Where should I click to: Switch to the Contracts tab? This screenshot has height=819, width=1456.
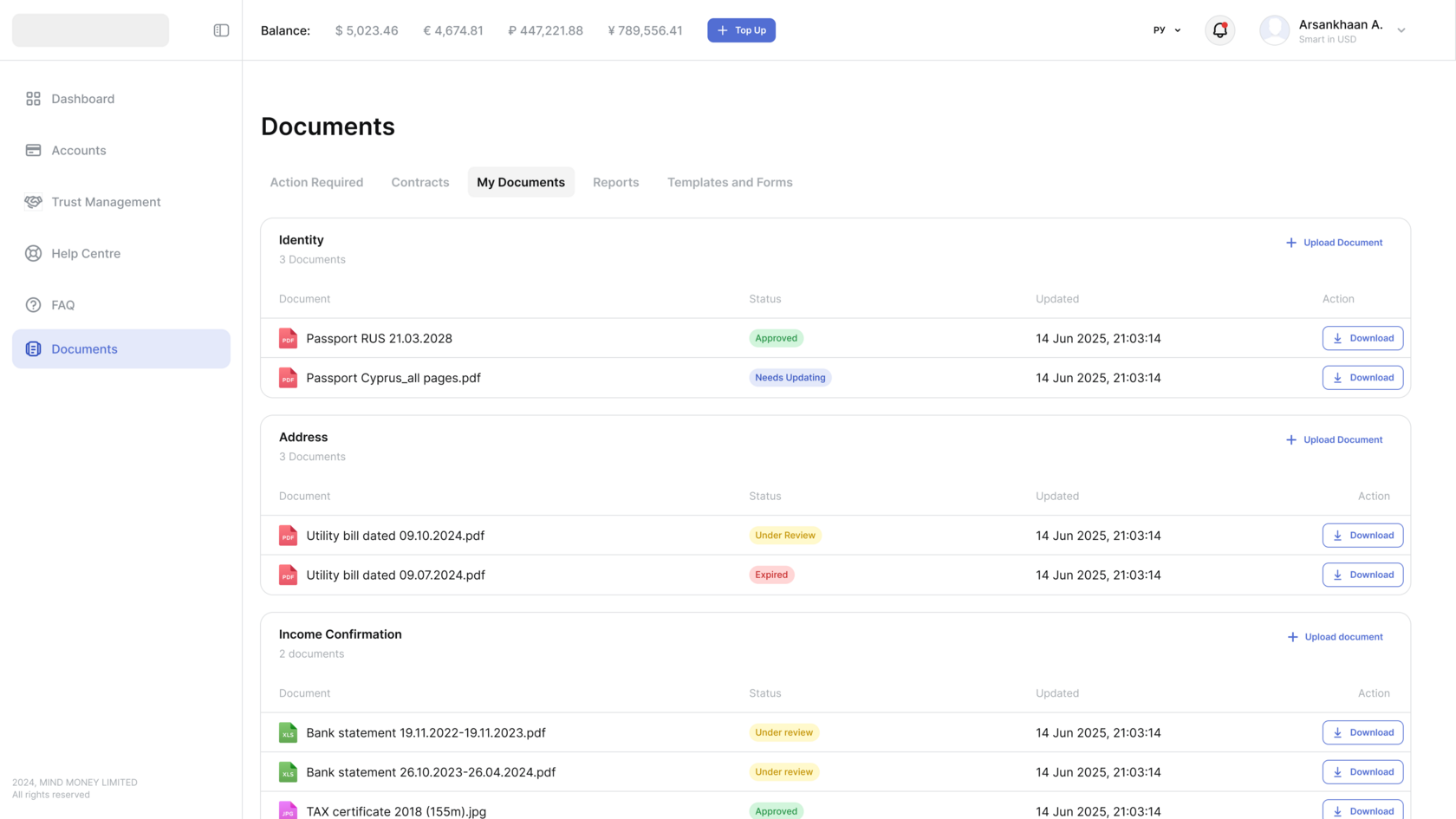[x=420, y=182]
